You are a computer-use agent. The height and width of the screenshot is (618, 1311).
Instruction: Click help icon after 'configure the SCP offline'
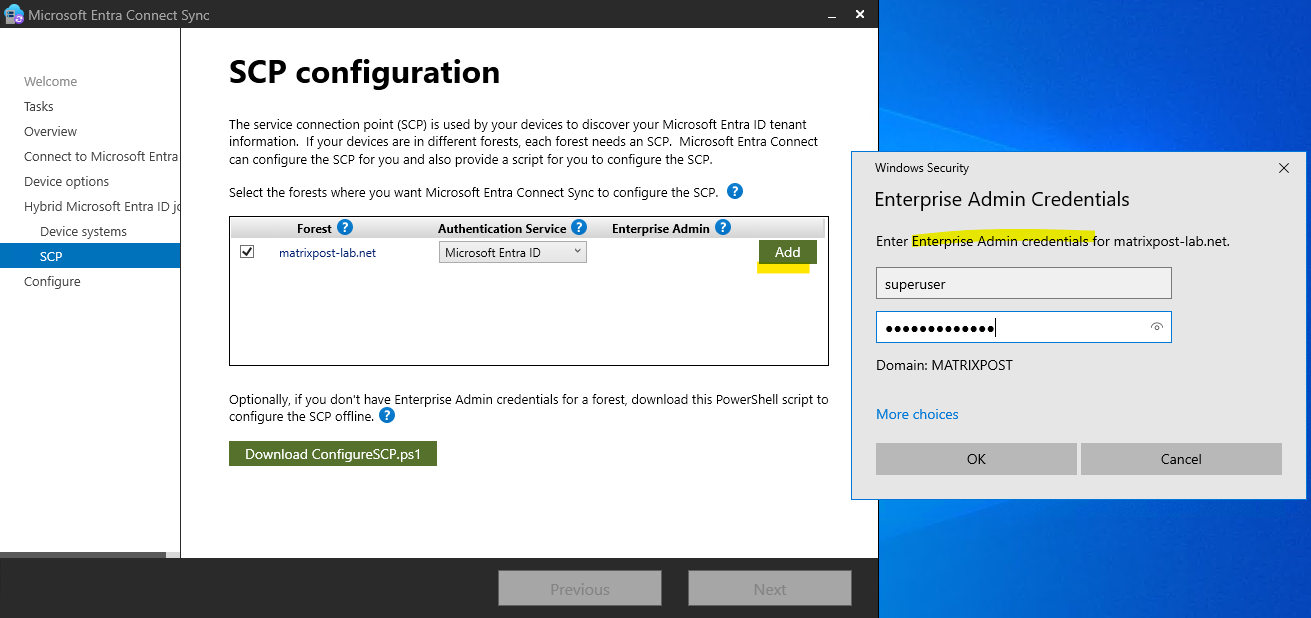coord(387,415)
